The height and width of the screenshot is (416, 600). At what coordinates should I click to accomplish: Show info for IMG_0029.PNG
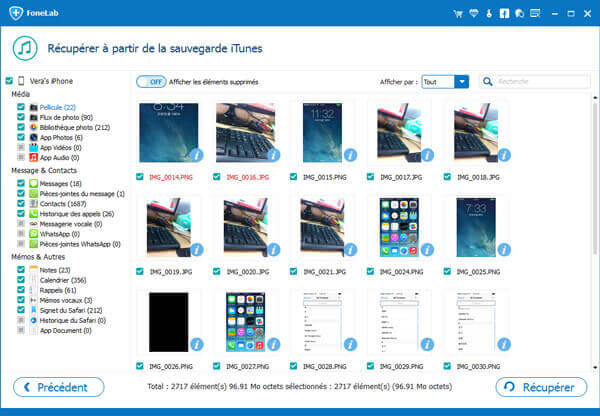427,344
